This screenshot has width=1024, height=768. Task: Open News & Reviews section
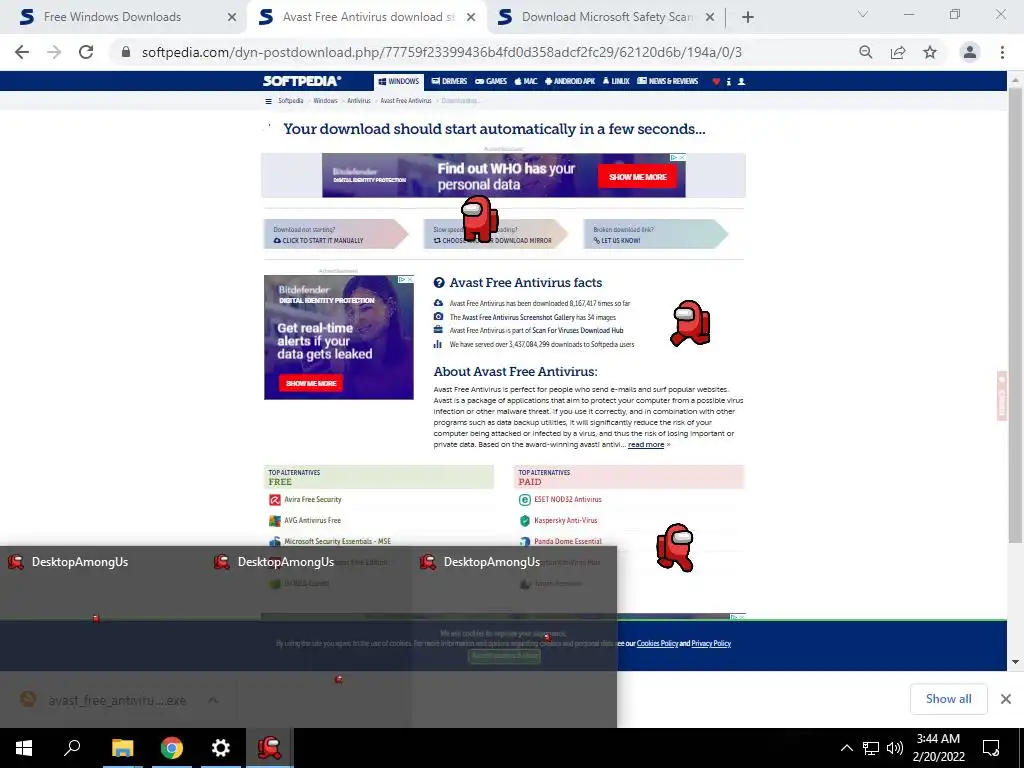coord(667,81)
